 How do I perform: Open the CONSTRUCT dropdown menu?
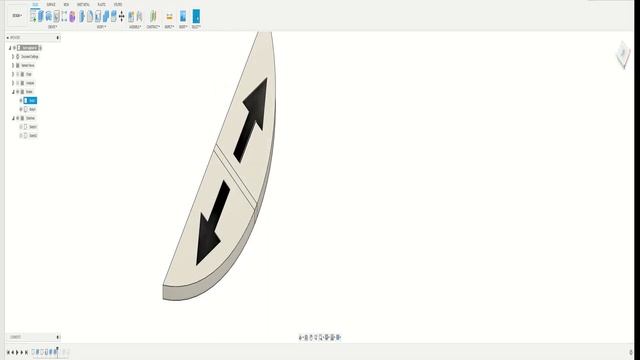click(x=153, y=27)
